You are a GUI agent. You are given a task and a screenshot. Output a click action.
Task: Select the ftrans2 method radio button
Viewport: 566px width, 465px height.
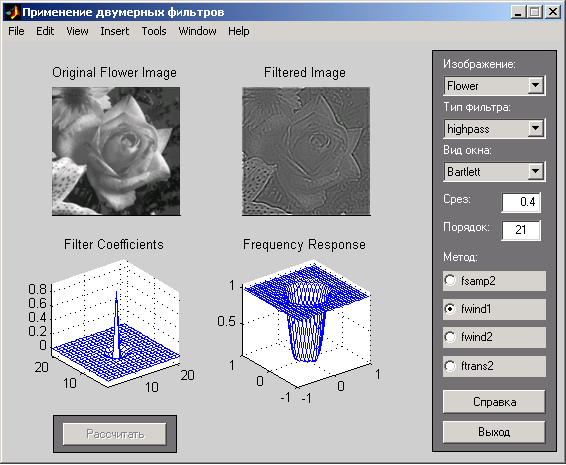pos(450,366)
